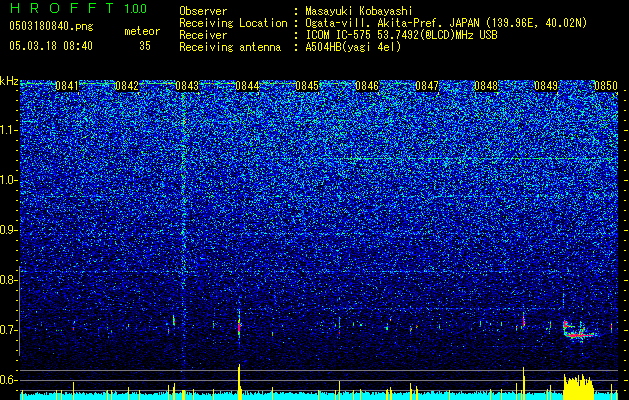Click the HROFFT program title text
Viewport: 629px width, 400px height.
pyautogui.click(x=62, y=8)
